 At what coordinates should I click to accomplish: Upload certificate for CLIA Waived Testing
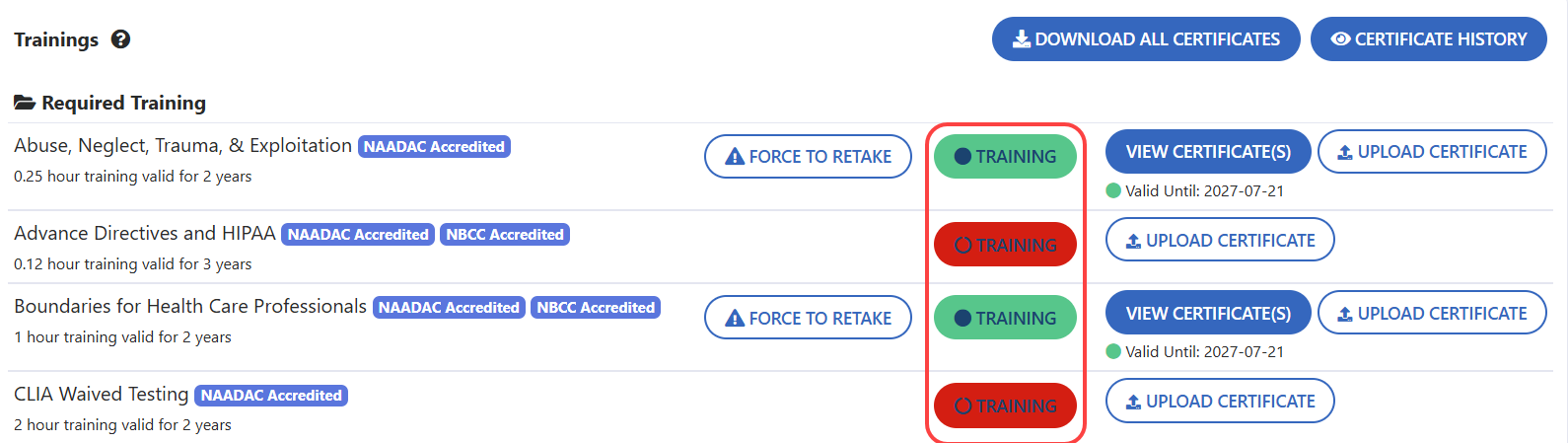click(x=1220, y=402)
